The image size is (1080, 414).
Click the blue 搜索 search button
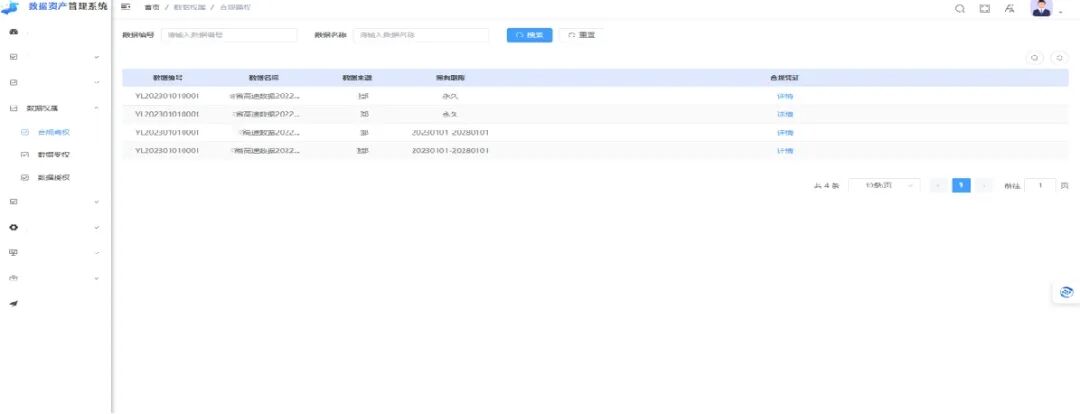point(530,35)
